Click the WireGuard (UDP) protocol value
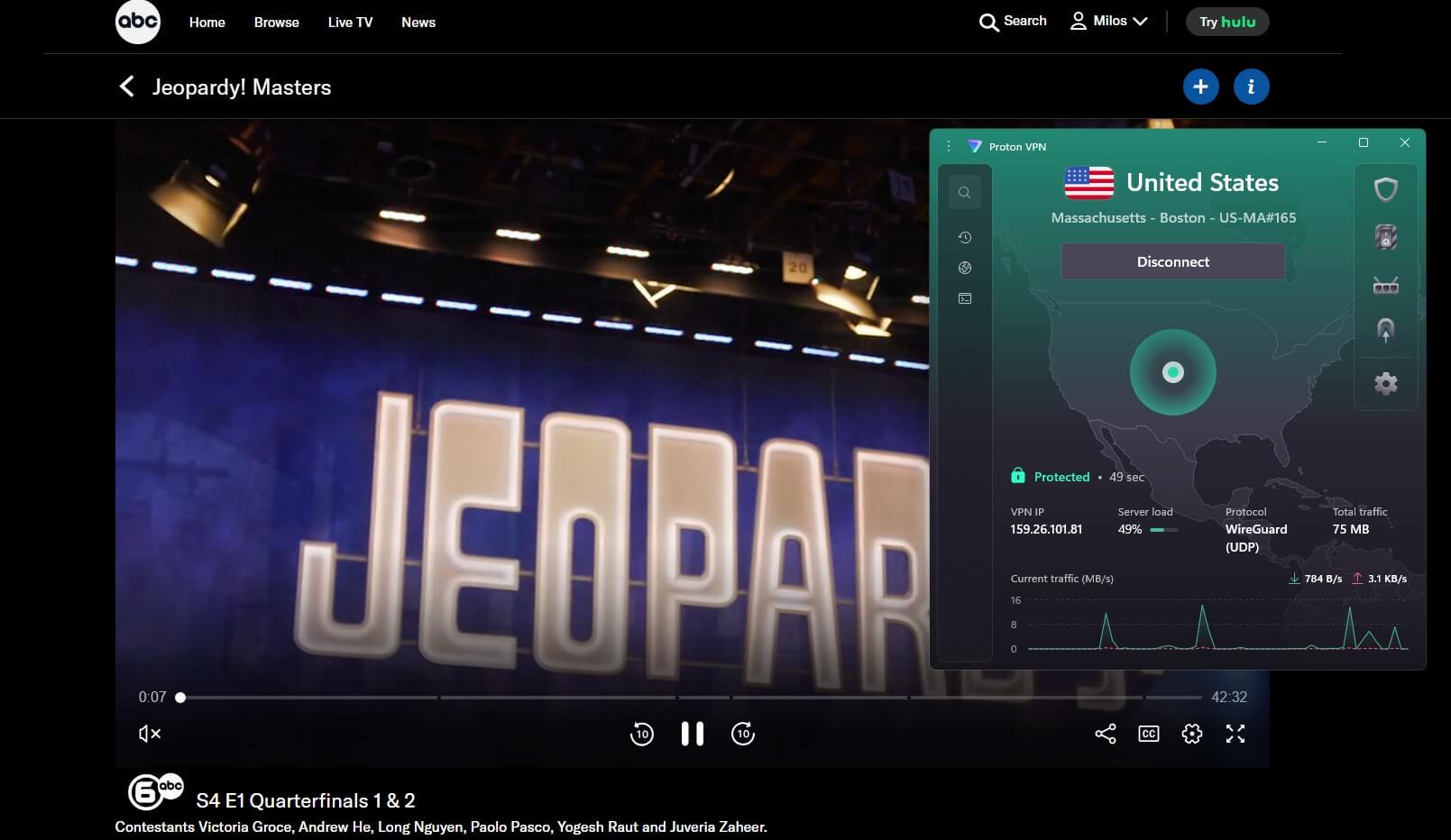Screen dimensions: 1451x840 coord(1256,538)
